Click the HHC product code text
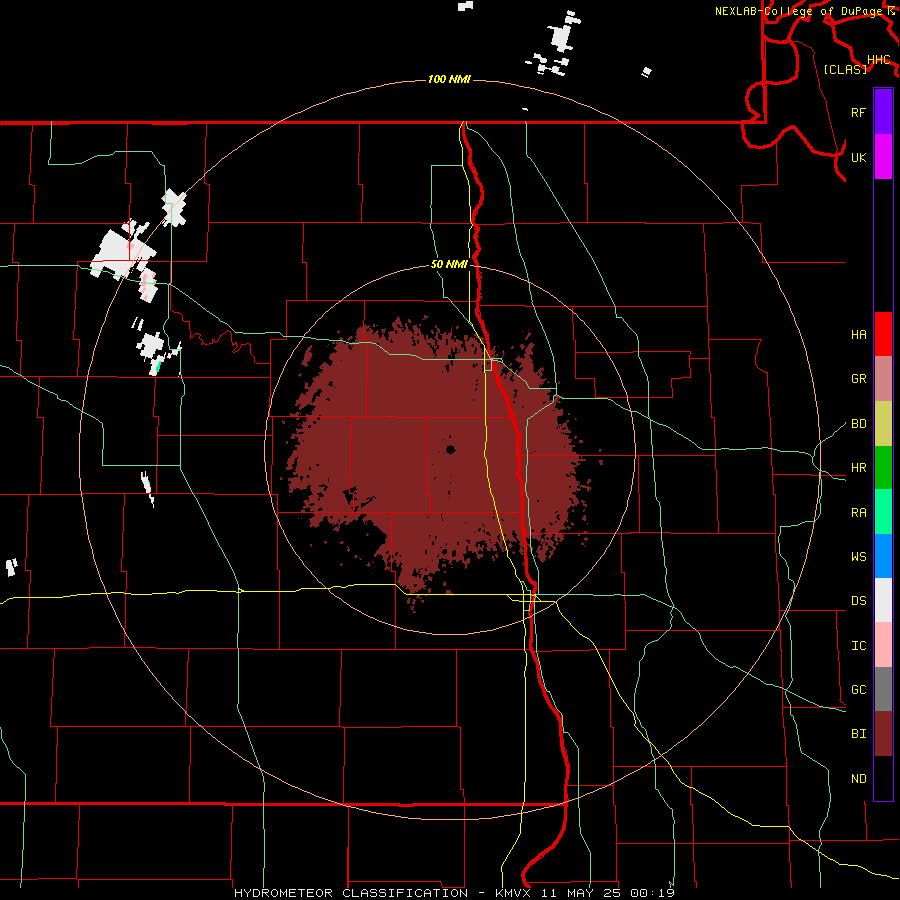 click(x=878, y=60)
